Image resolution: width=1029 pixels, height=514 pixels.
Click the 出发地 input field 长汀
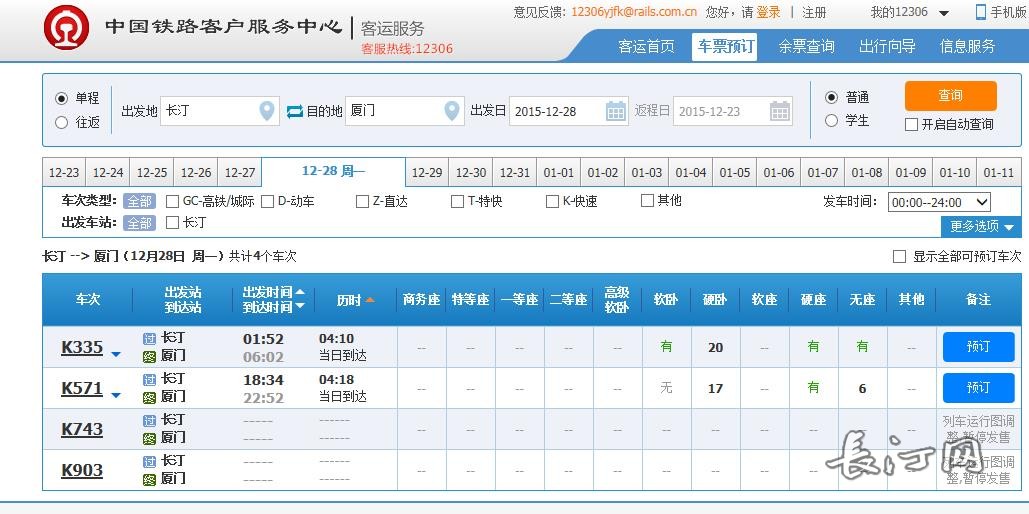(x=220, y=111)
